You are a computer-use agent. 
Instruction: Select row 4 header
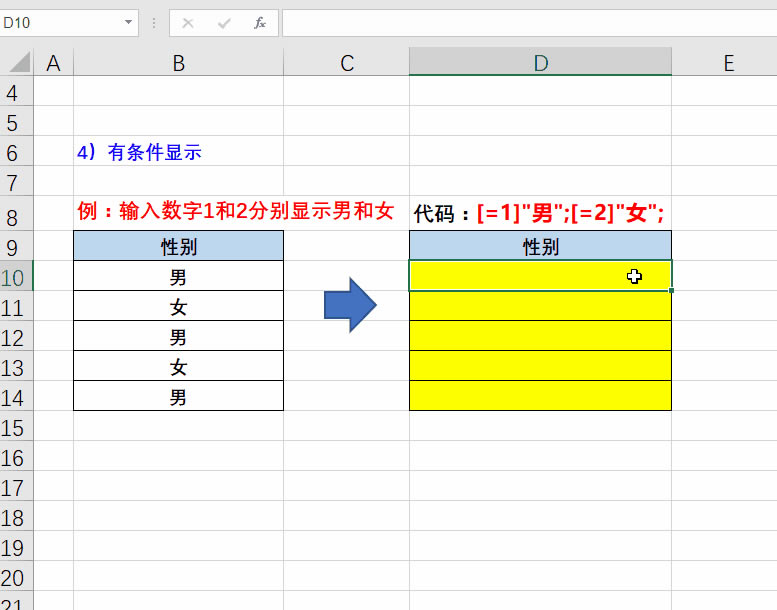point(16,92)
